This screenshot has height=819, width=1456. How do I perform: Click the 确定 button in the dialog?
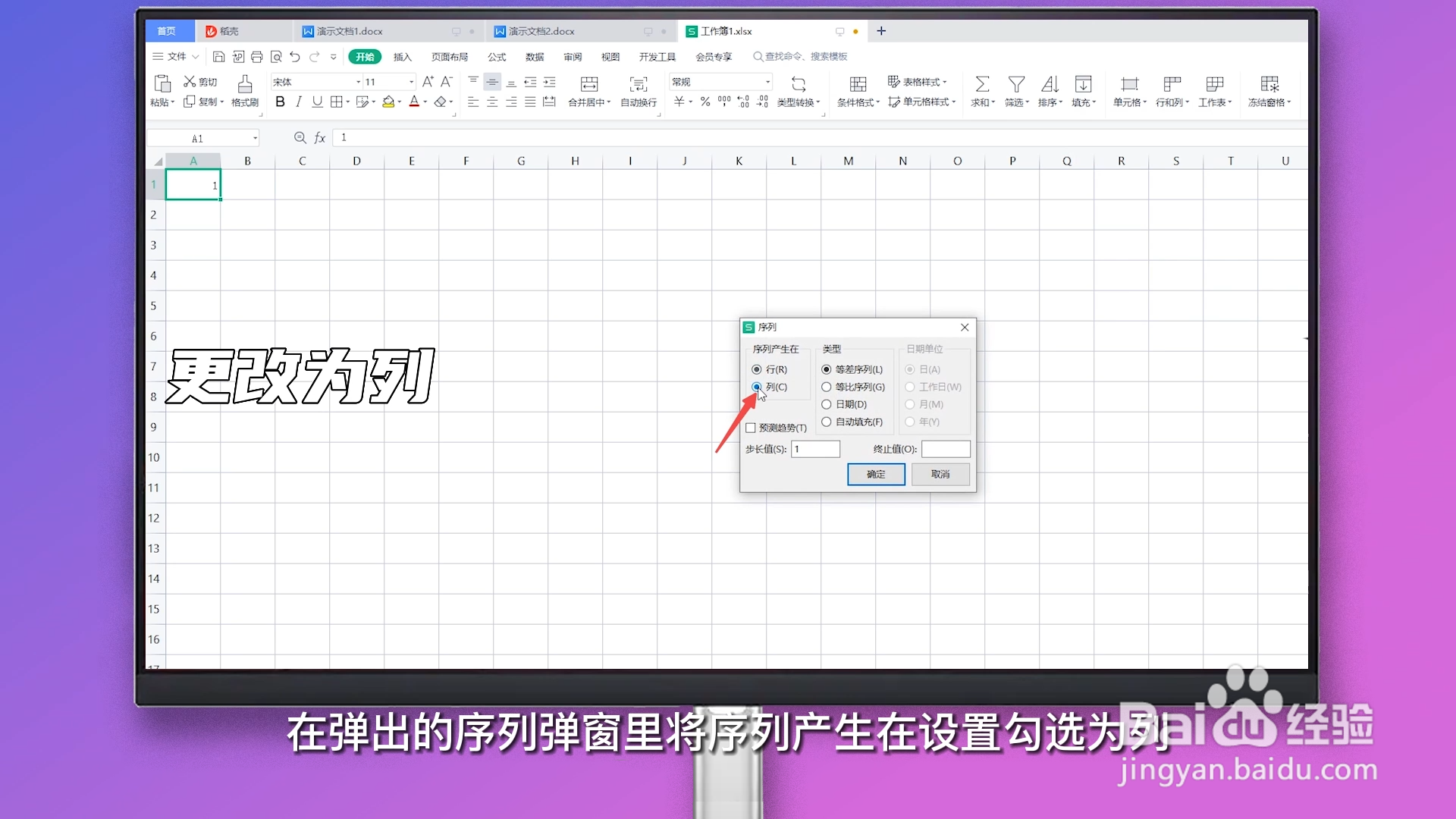876,474
